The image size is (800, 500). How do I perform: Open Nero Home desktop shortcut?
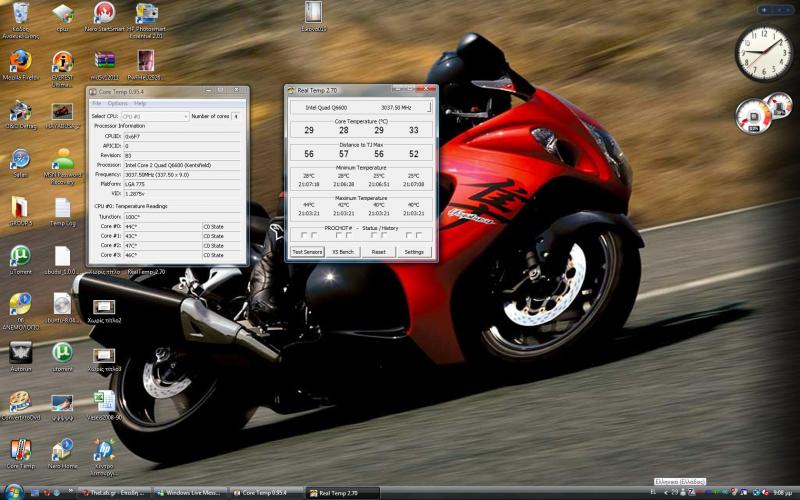(63, 451)
